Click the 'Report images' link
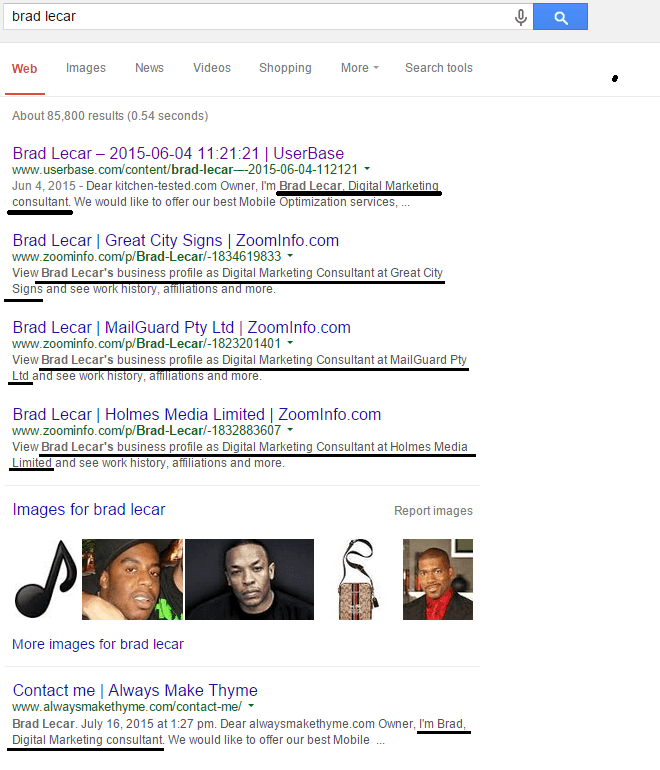660x770 pixels. point(433,511)
